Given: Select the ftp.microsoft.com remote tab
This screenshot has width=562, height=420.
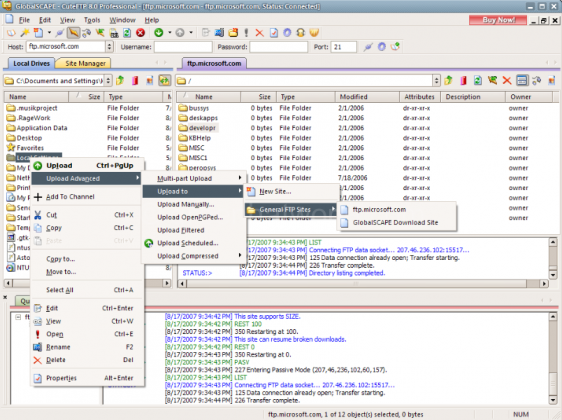Looking at the screenshot, I should (214, 63).
